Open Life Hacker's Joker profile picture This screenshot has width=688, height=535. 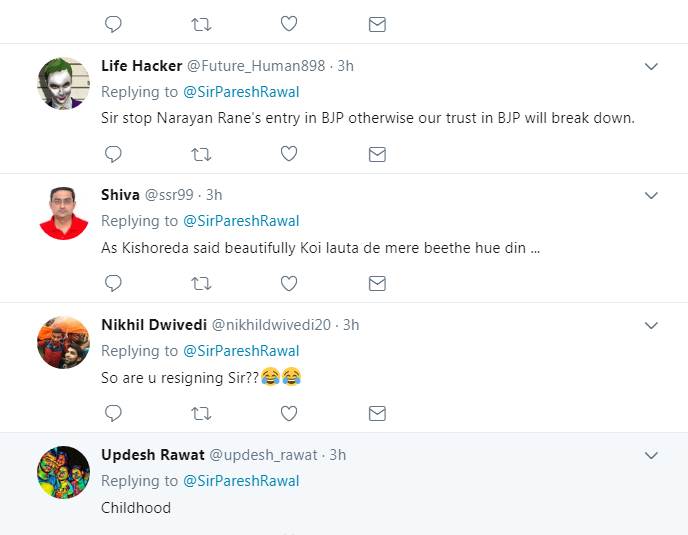tap(64, 84)
